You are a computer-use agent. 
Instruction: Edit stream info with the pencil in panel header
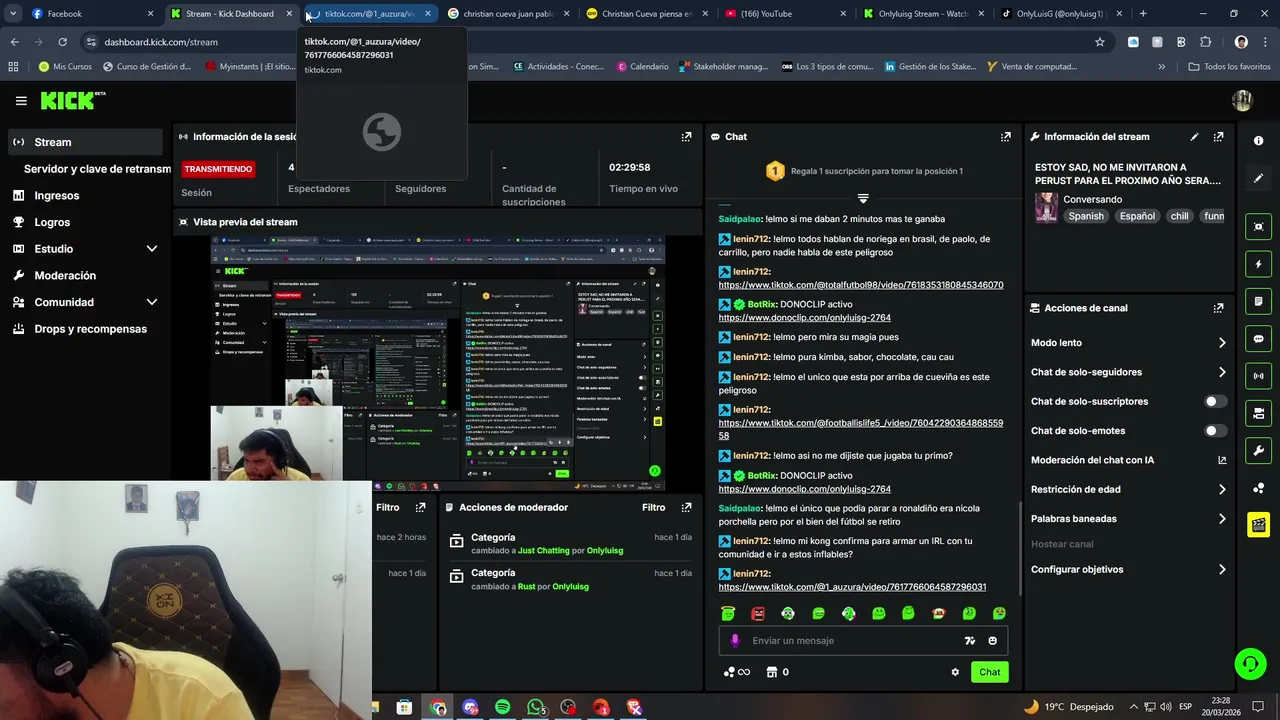point(1194,137)
